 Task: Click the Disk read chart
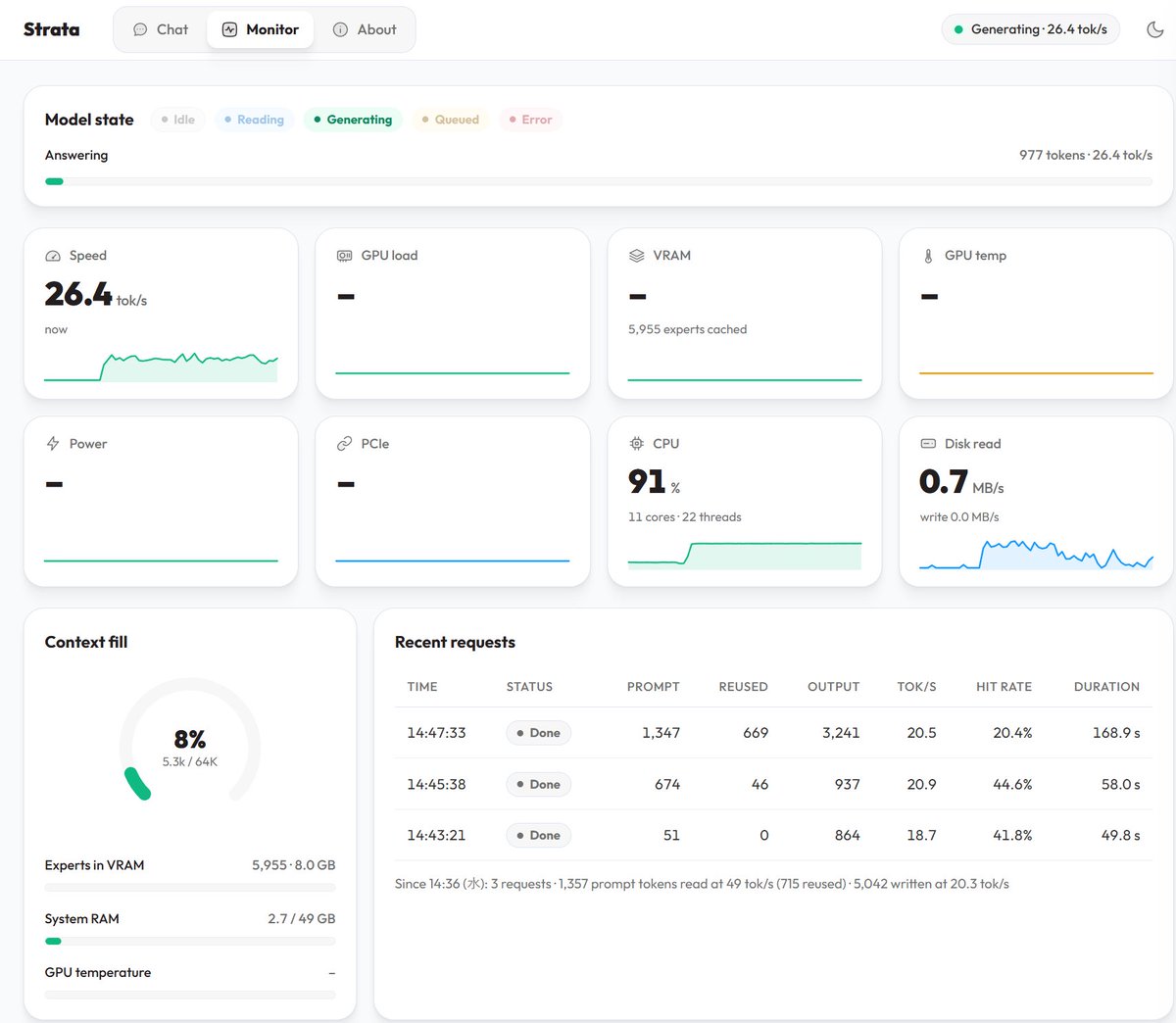[x=1036, y=555]
